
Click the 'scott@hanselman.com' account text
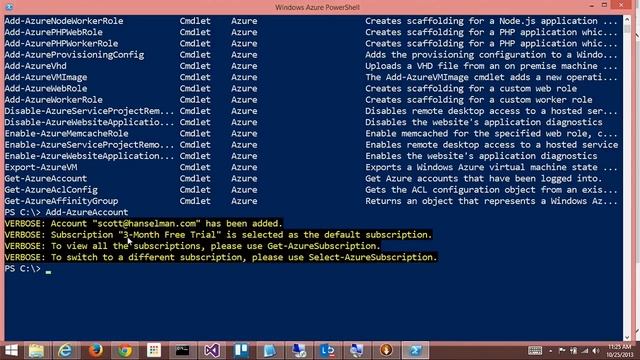[x=147, y=224]
